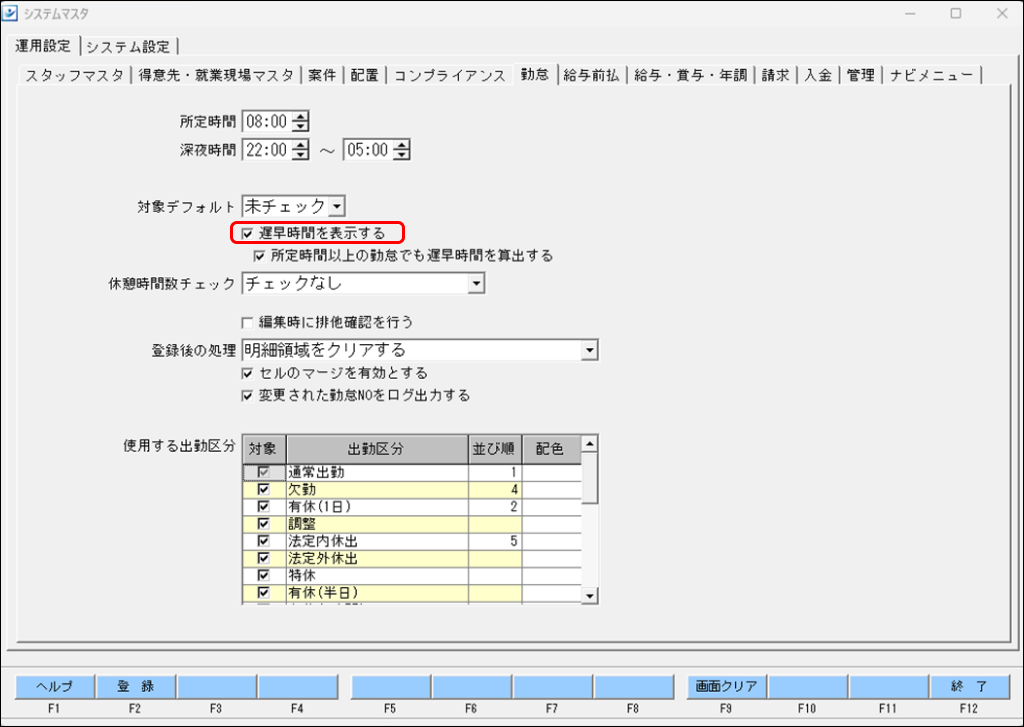The width and height of the screenshot is (1024, 727).
Task: Maximize the システムマスタ window
Action: point(955,13)
